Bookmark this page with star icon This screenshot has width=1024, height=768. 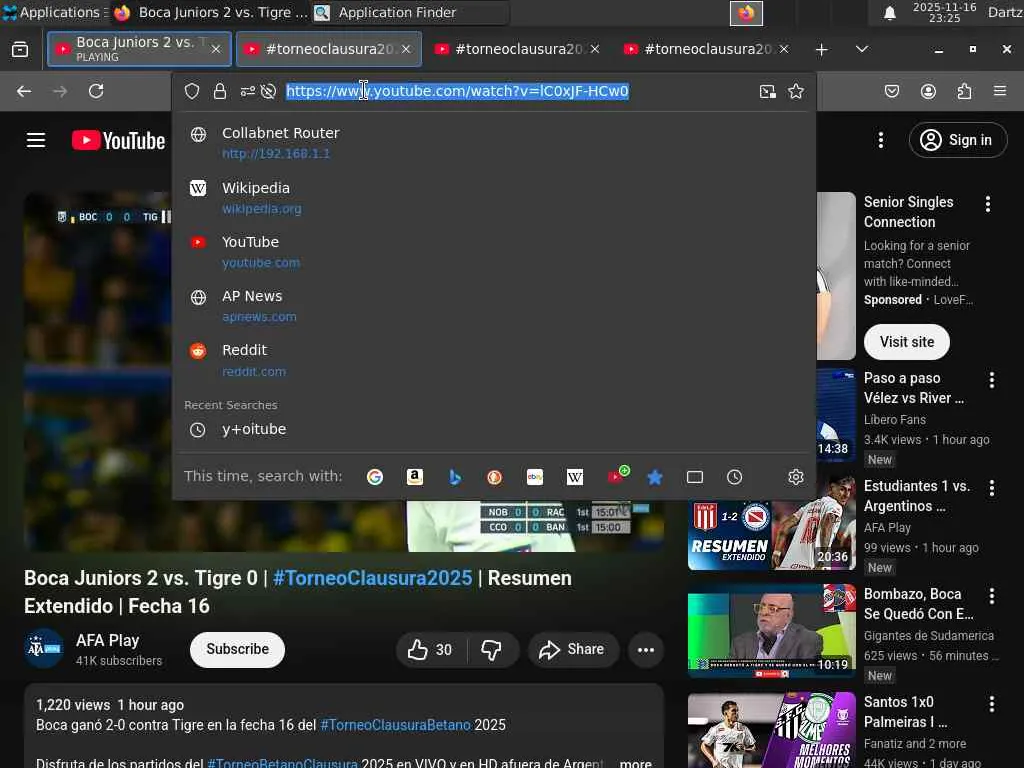[x=795, y=91]
